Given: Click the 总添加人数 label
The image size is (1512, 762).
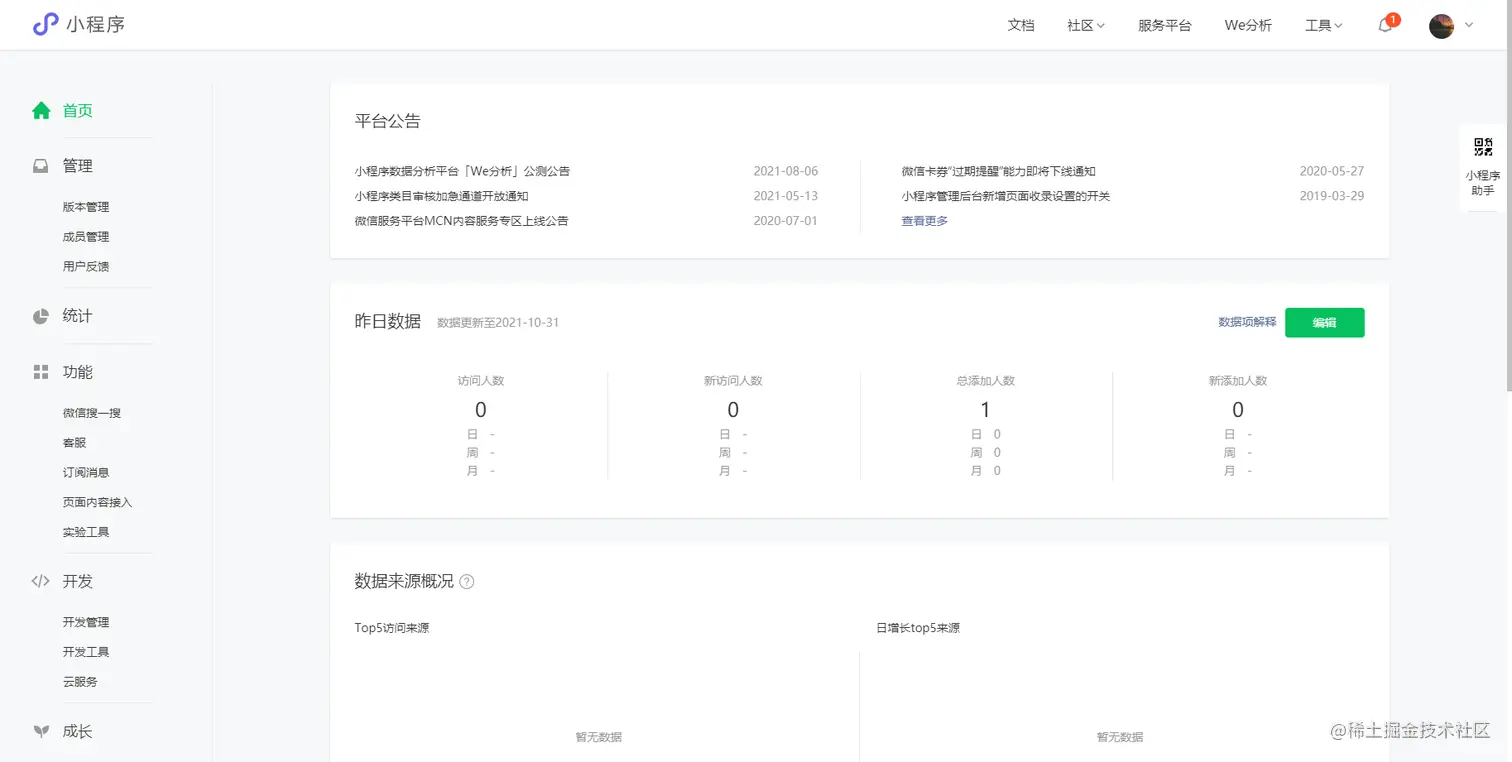Looking at the screenshot, I should (x=985, y=381).
